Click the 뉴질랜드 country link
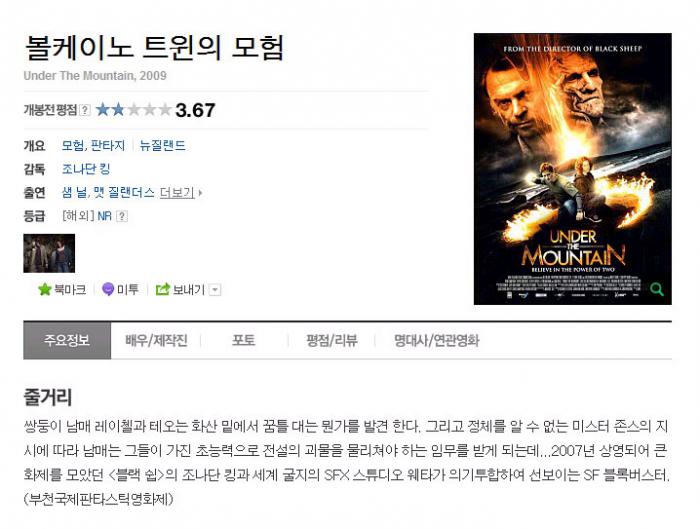The image size is (700, 529). [x=162, y=145]
